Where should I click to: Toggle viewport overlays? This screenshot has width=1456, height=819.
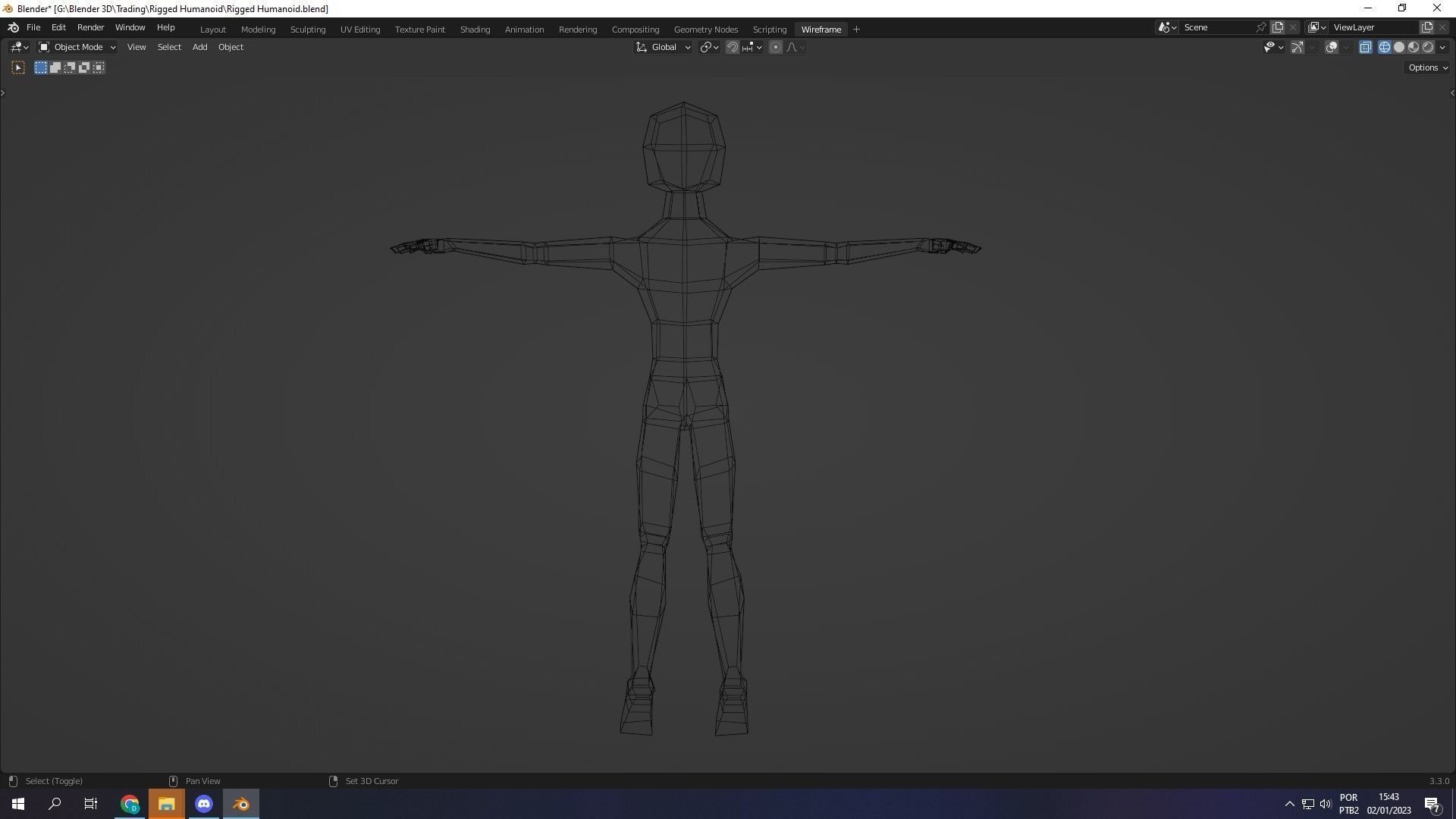coord(1332,47)
